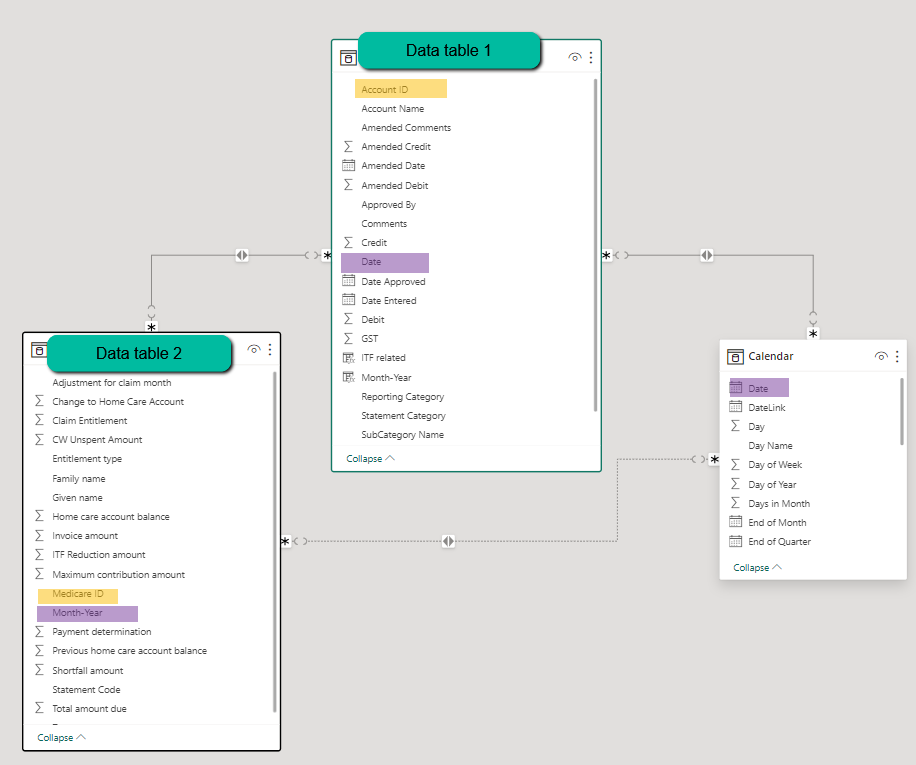The height and width of the screenshot is (765, 916).
Task: Open more options menu for Data table 1
Action: 591,57
